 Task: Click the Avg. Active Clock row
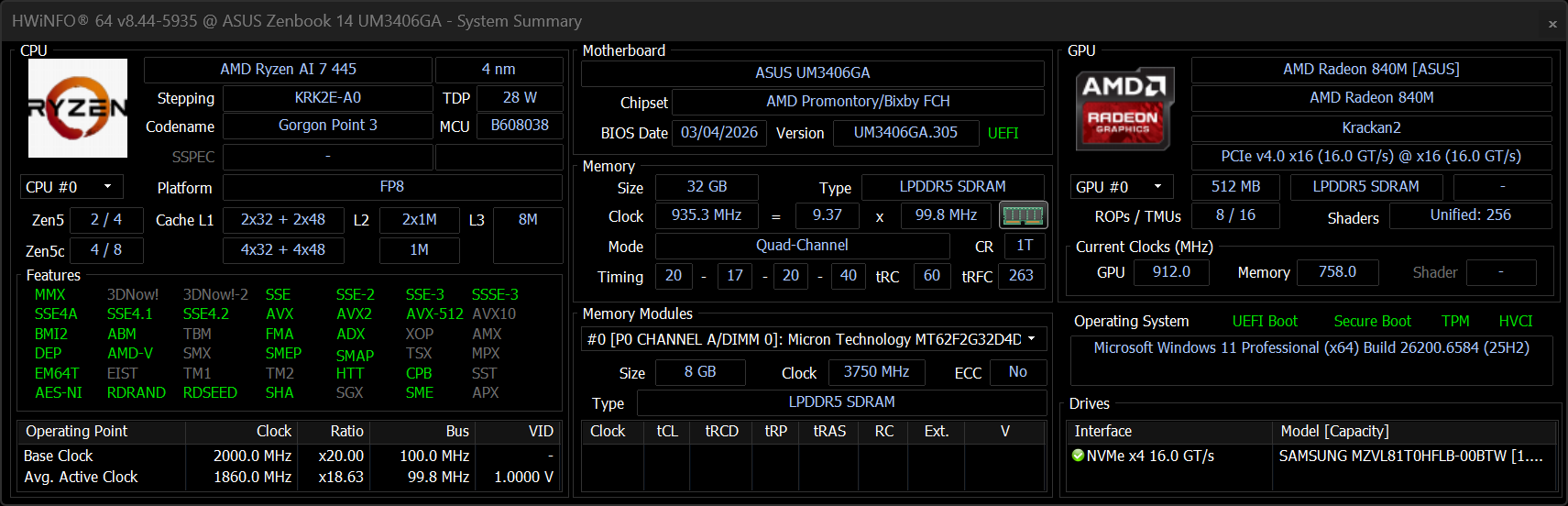coord(289,477)
